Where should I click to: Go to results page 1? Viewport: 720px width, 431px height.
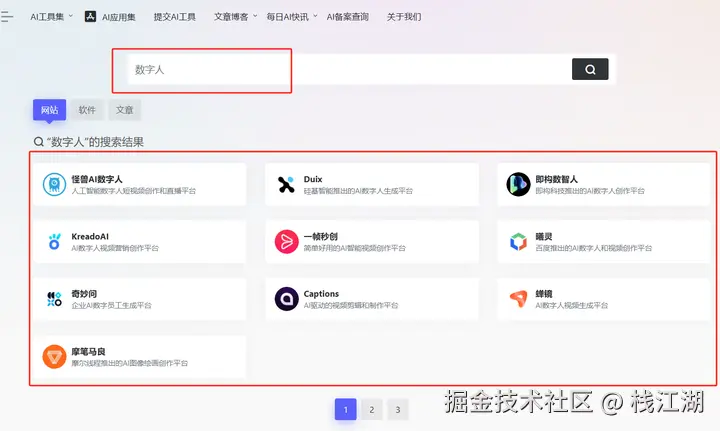[346, 409]
